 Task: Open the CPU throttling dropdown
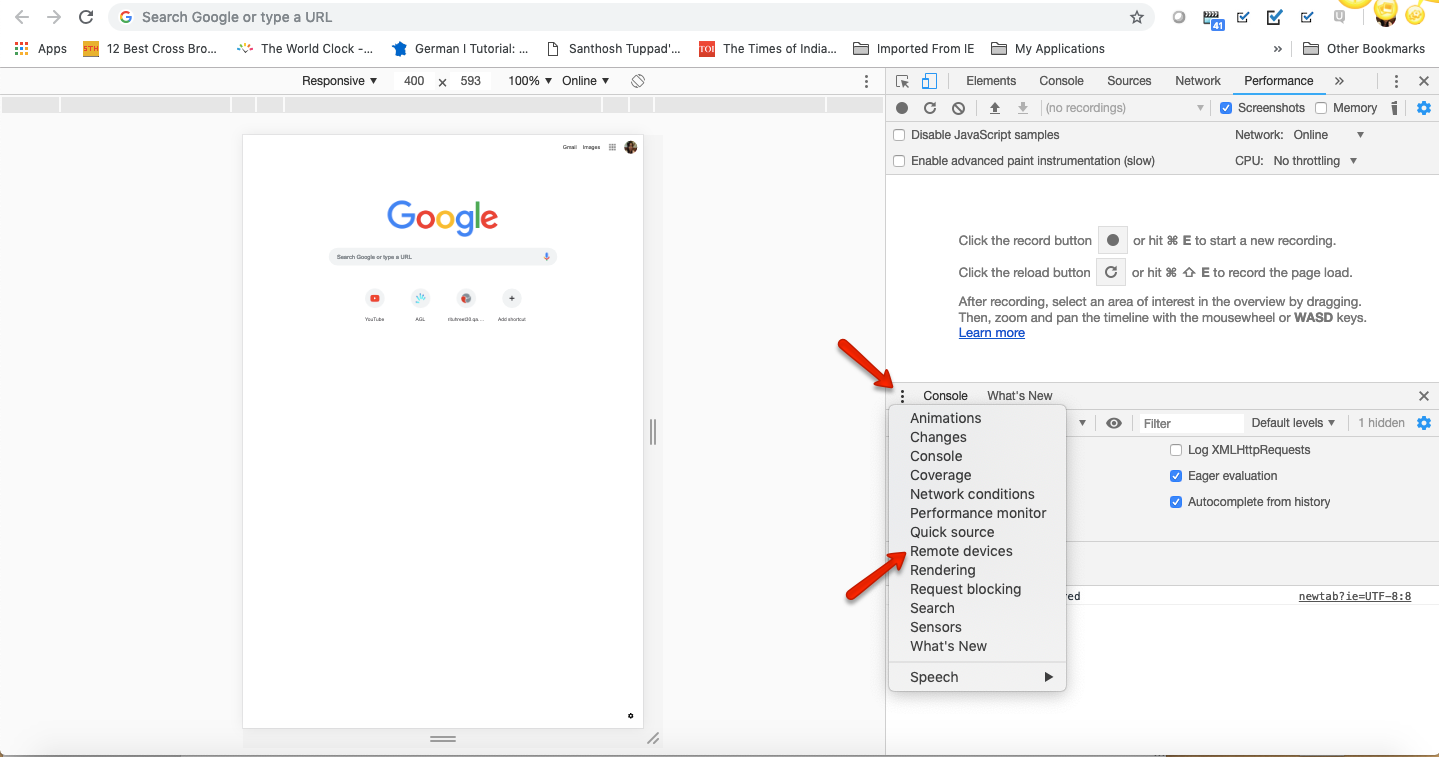point(1314,160)
